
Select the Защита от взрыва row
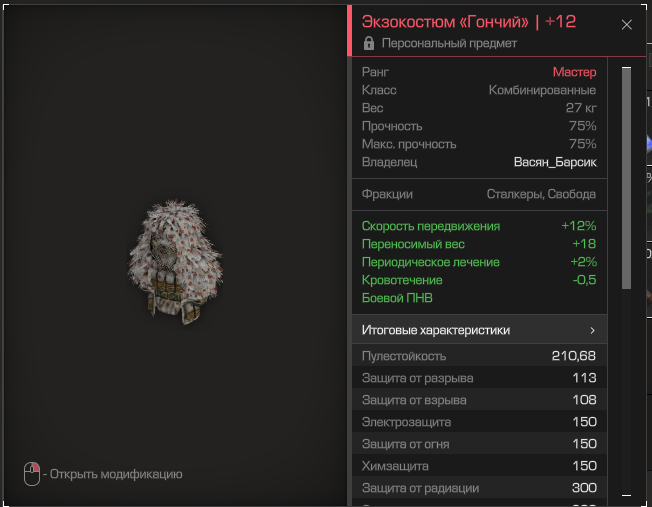click(479, 400)
